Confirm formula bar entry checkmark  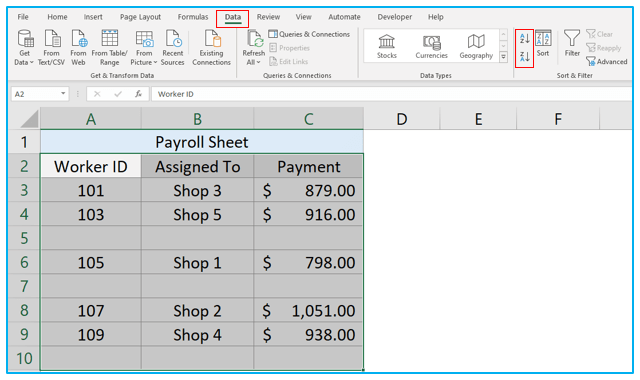point(118,94)
